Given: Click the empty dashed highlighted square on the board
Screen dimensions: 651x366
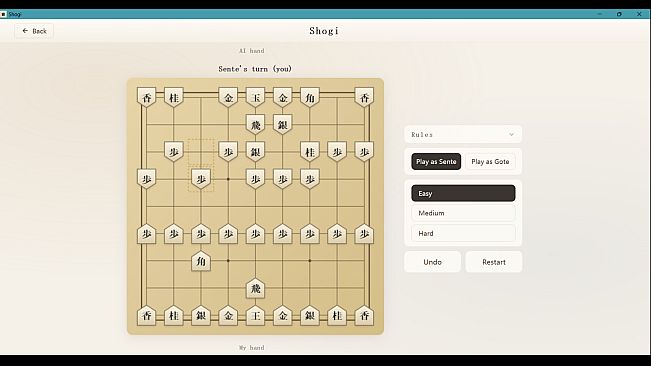Looking at the screenshot, I should 201,152.
